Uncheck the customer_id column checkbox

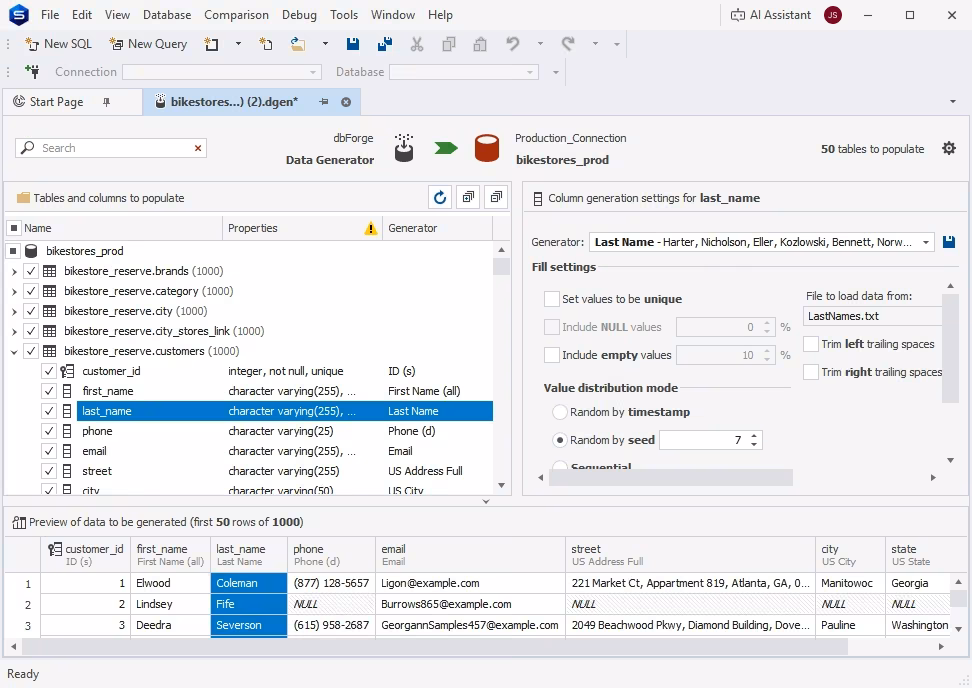tap(49, 371)
